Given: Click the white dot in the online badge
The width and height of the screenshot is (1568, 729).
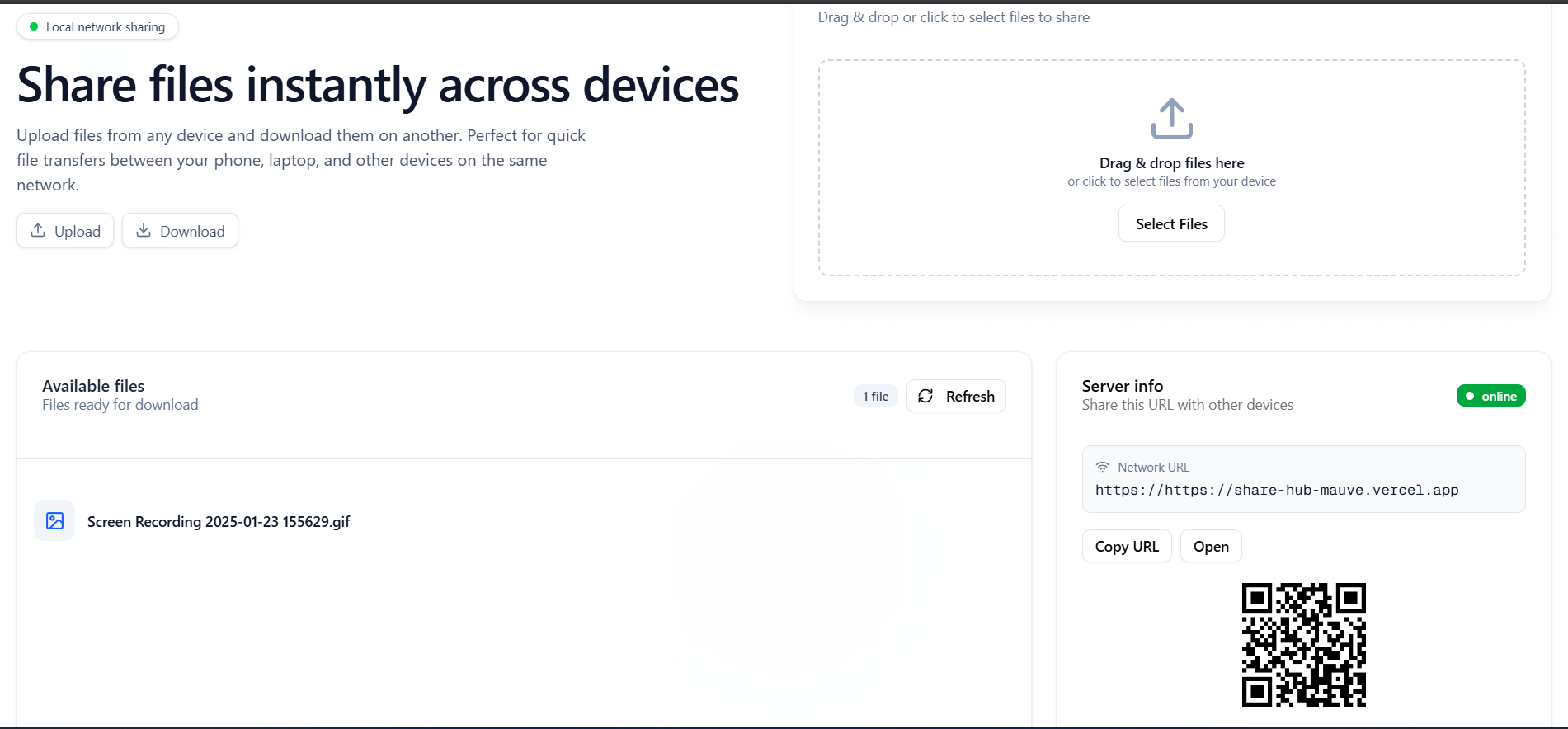Looking at the screenshot, I should click(x=1470, y=397).
